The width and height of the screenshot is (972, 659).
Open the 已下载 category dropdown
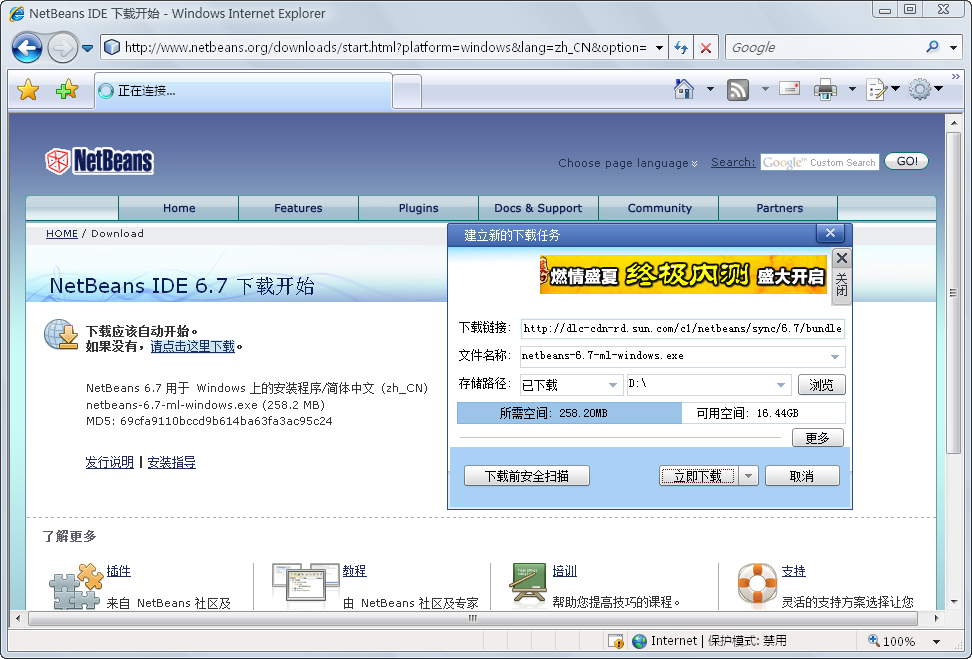pos(612,385)
